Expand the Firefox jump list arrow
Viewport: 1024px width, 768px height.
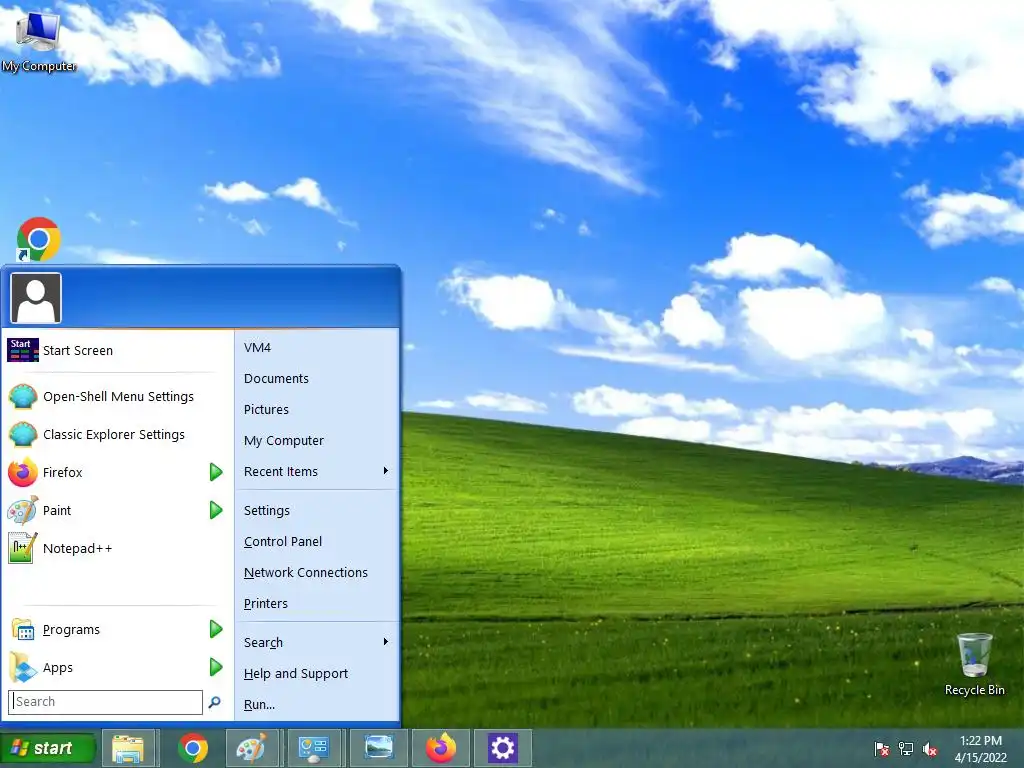(216, 472)
